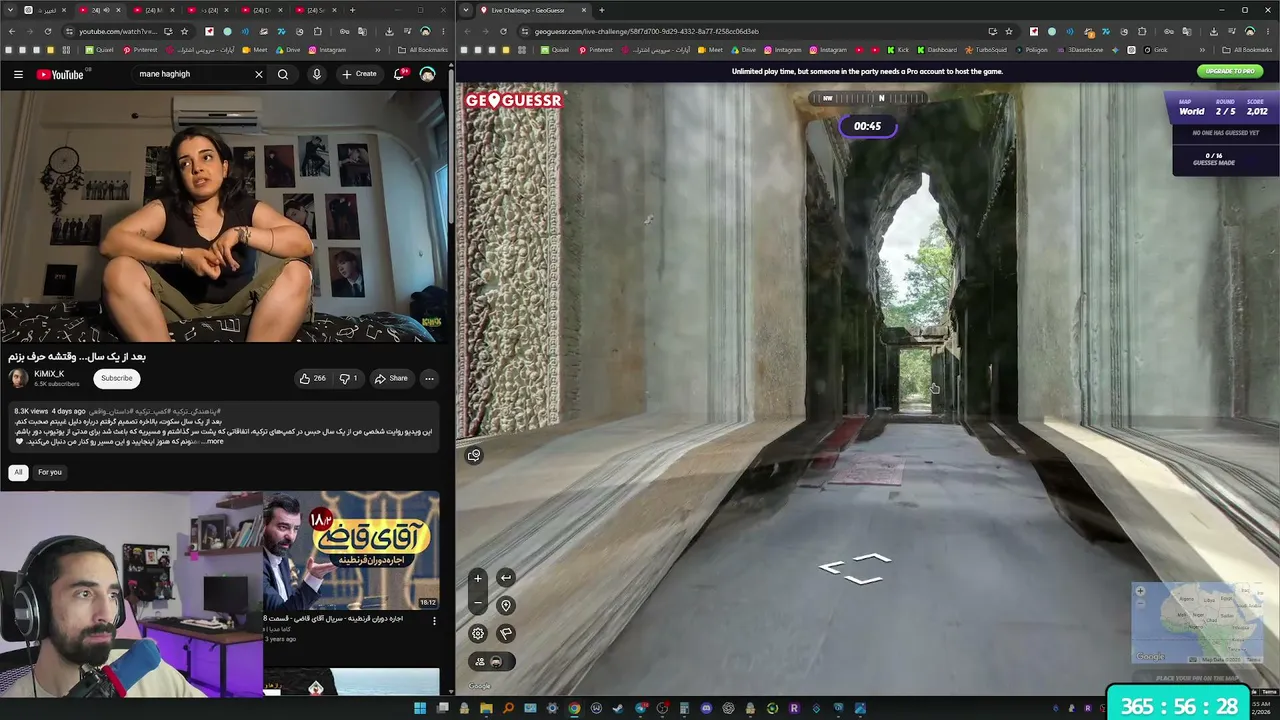Screen dimensions: 1280x720
Task: Zoom in on the GeoGuessr guess minimap
Action: pyautogui.click(x=1140, y=591)
